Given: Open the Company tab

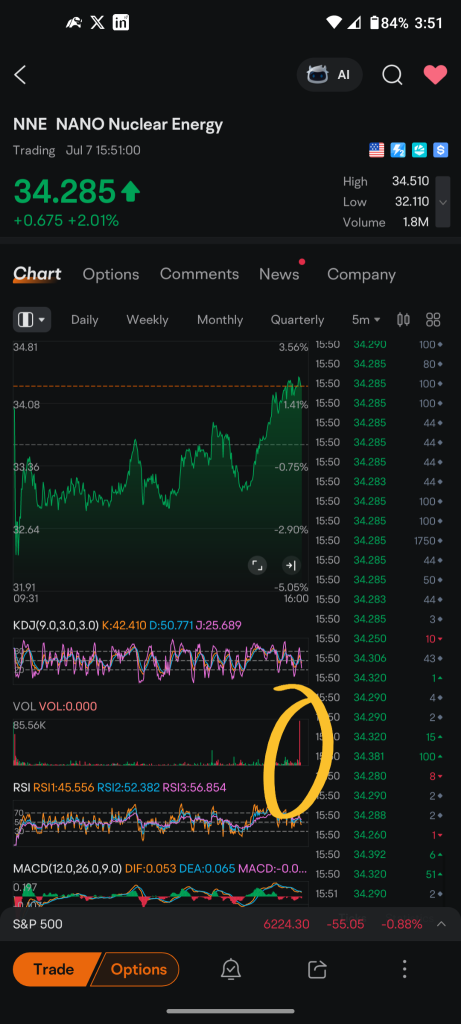Looking at the screenshot, I should pos(361,274).
